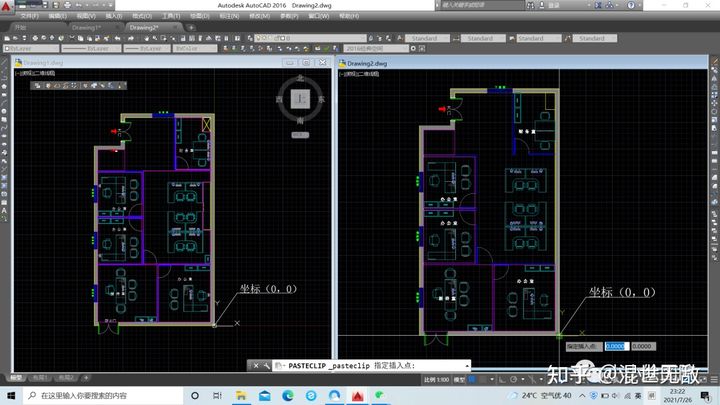This screenshot has width=720, height=405.
Task: Click Task View icon in taskbar
Action: point(218,395)
